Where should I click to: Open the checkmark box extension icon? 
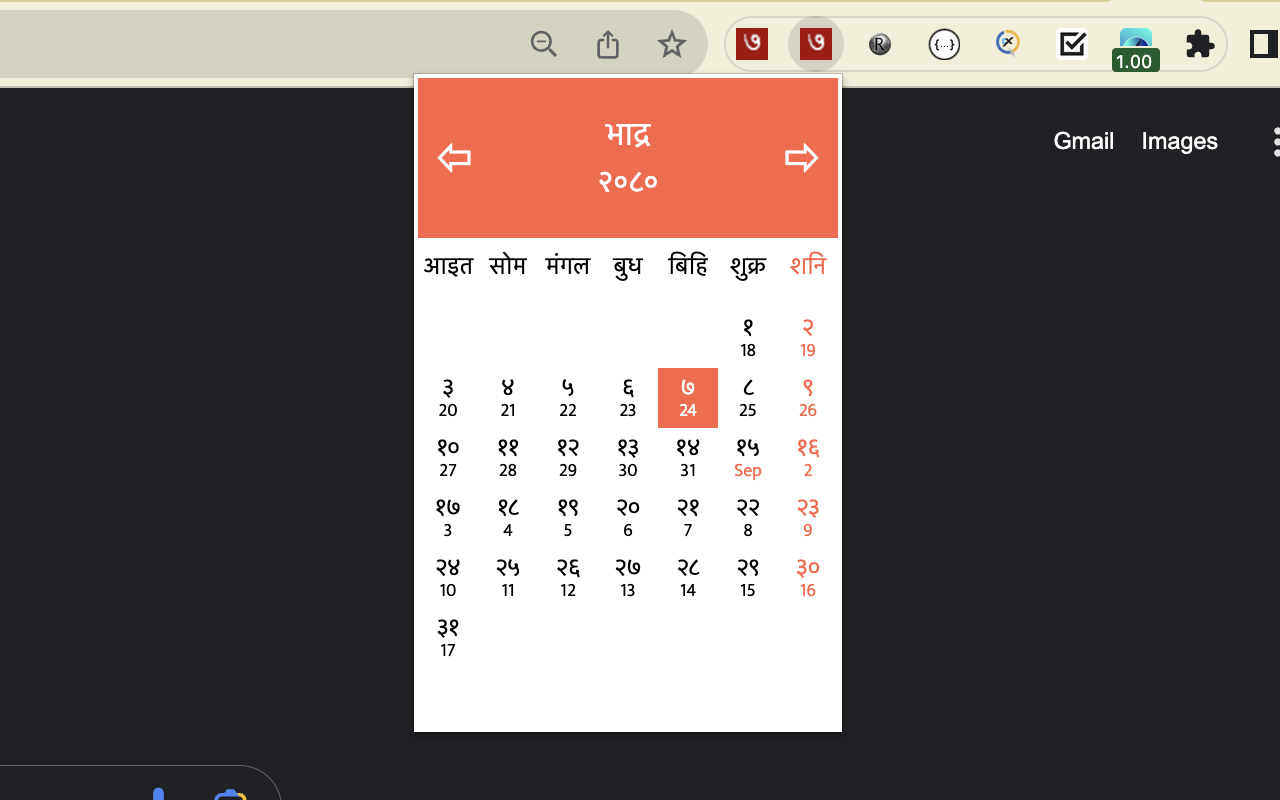1072,44
